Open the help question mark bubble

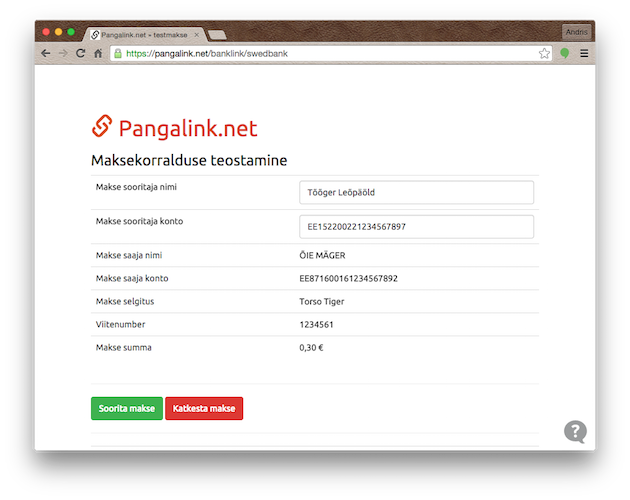[x=575, y=431]
